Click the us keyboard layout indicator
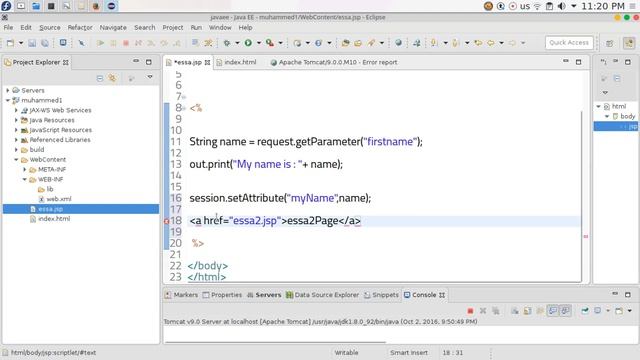This screenshot has height=360, width=640. 525,6
